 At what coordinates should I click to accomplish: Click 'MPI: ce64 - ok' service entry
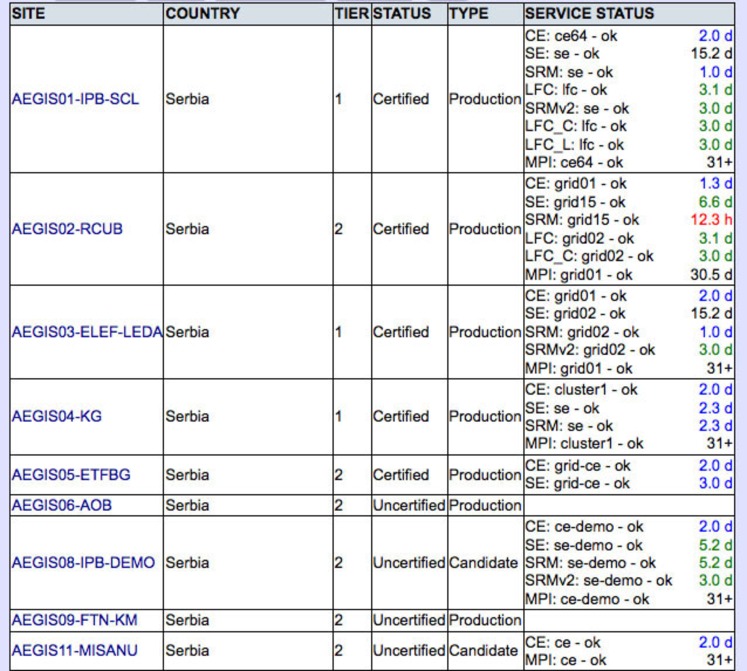click(574, 163)
